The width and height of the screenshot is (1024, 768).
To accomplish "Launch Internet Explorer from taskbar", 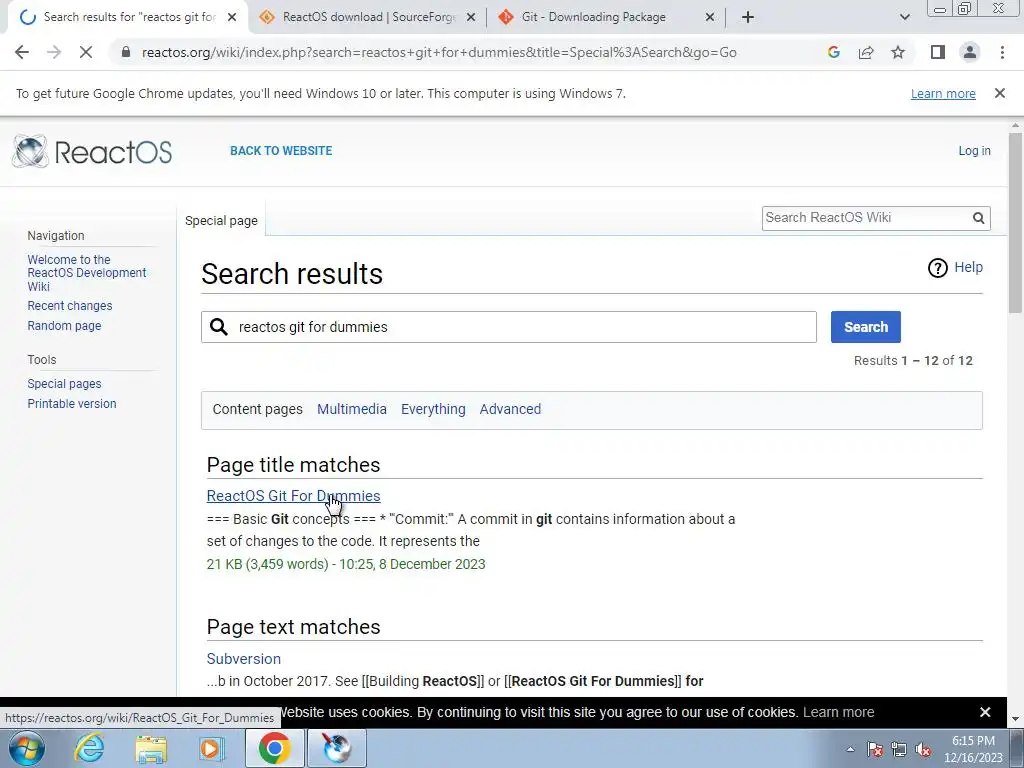I will 89,748.
